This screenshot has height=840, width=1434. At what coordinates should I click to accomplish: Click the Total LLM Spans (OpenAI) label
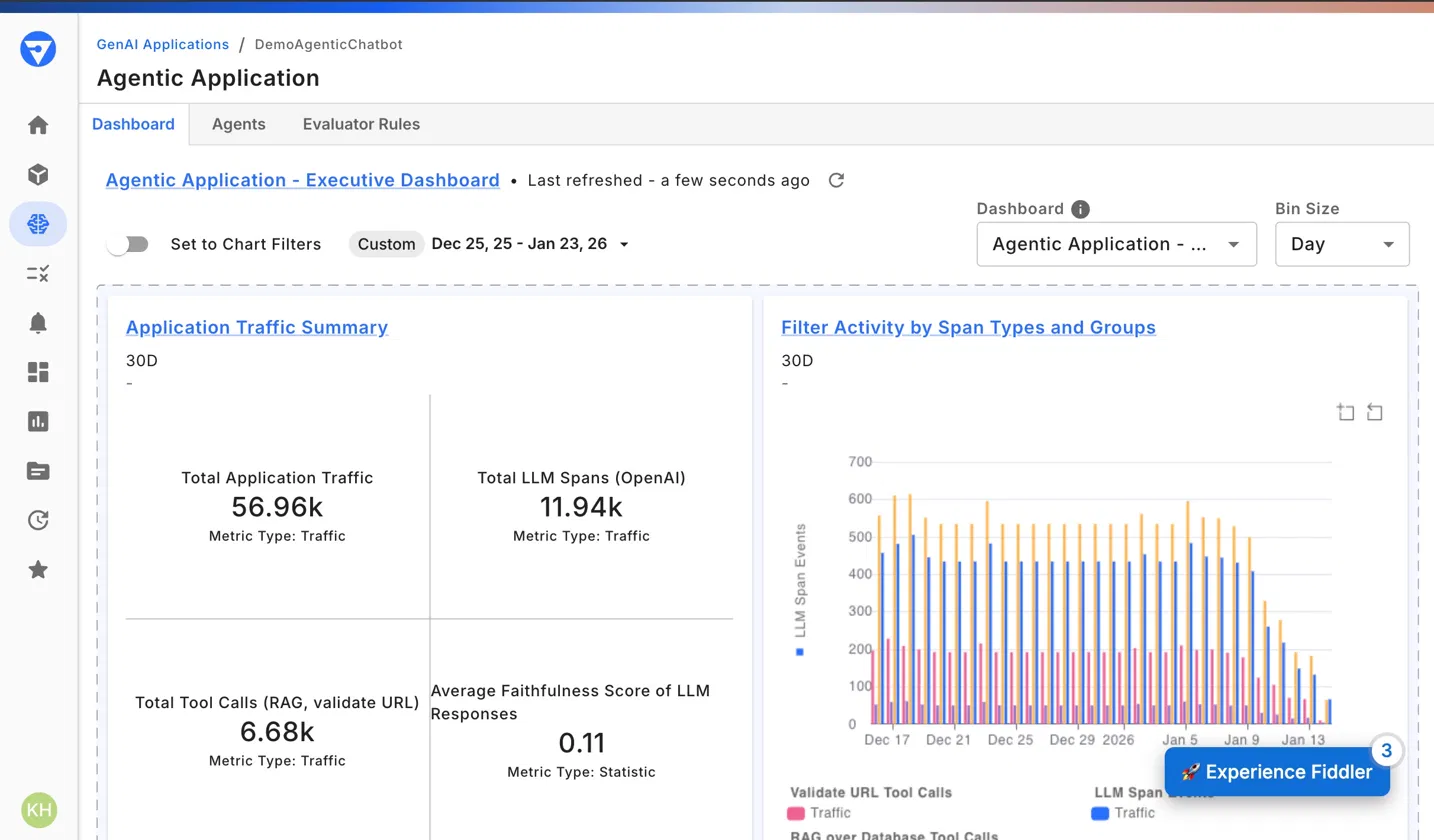pos(581,478)
